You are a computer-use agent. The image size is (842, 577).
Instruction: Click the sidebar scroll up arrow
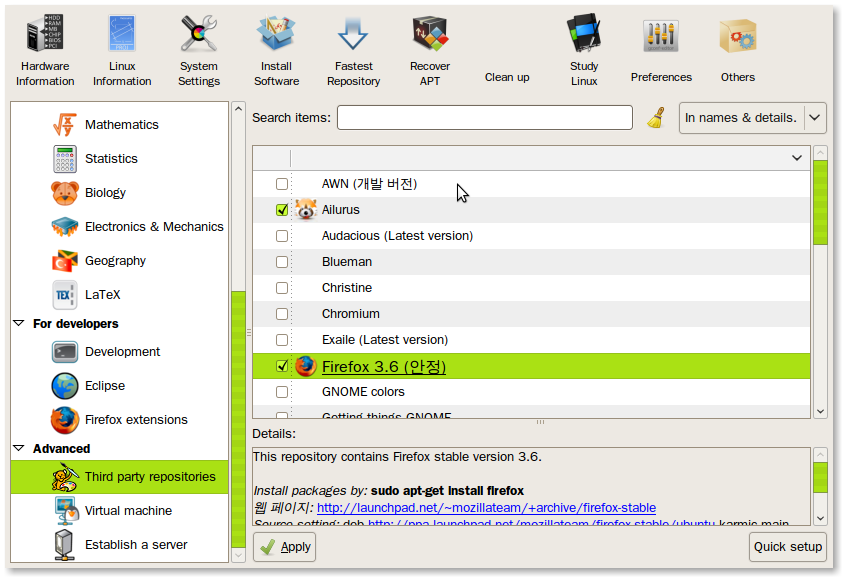click(x=238, y=109)
